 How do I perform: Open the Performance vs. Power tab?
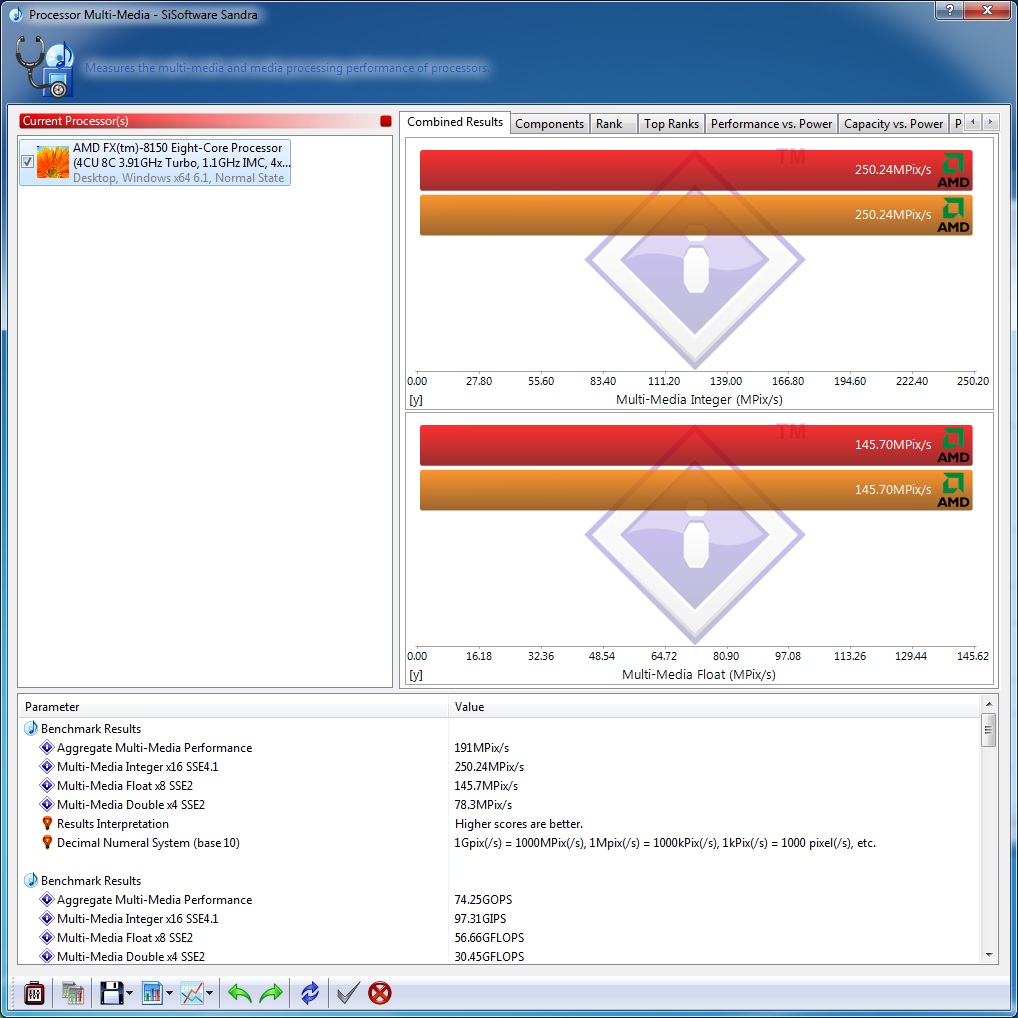point(771,123)
